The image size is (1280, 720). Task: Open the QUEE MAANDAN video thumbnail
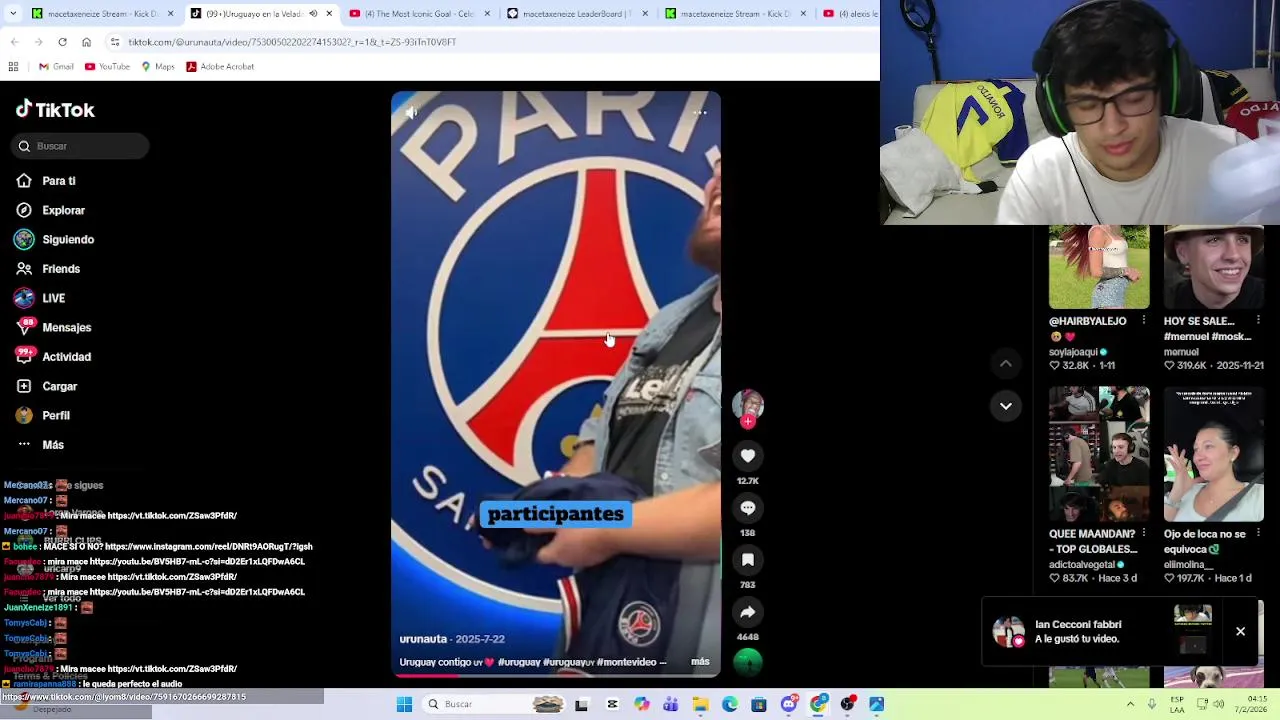1099,454
